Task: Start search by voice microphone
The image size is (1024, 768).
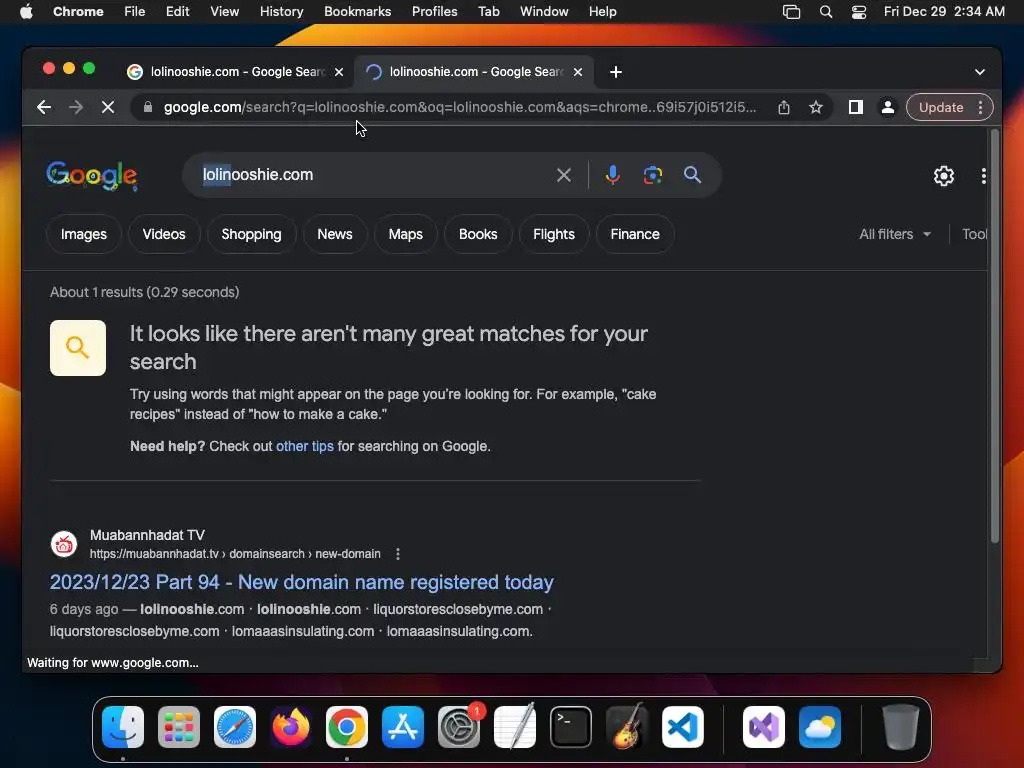Action: pos(613,175)
